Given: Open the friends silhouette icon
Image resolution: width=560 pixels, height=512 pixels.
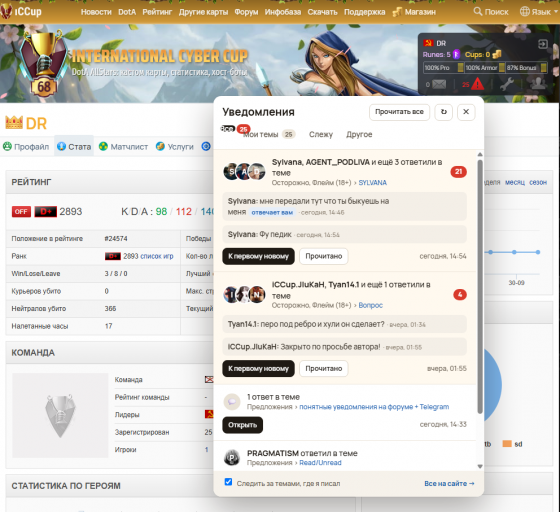Looking at the screenshot, I should [x=538, y=84].
